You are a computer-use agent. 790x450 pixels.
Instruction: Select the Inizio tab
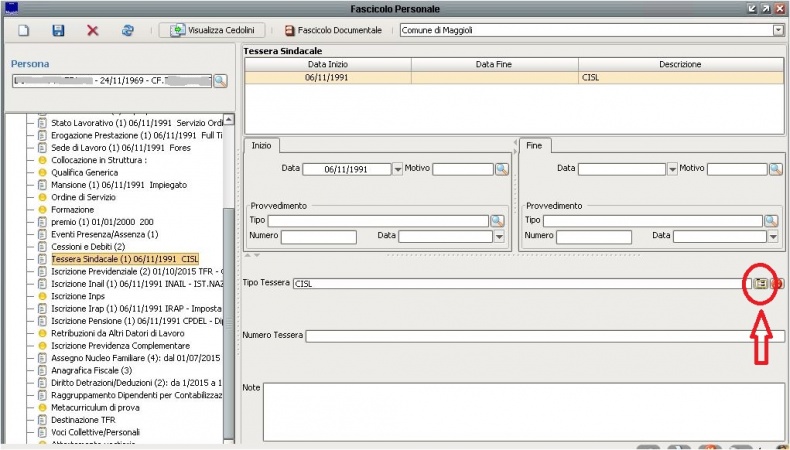pyautogui.click(x=262, y=145)
